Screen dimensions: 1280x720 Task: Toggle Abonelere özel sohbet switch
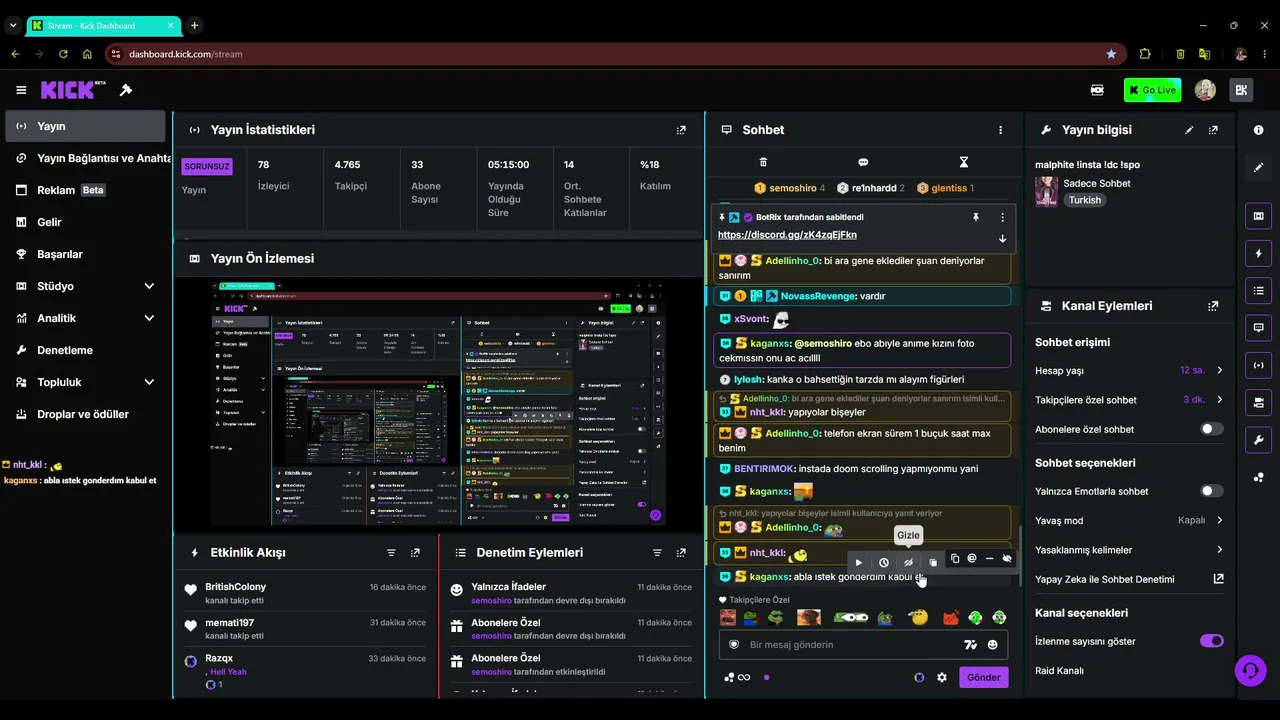coord(1211,429)
